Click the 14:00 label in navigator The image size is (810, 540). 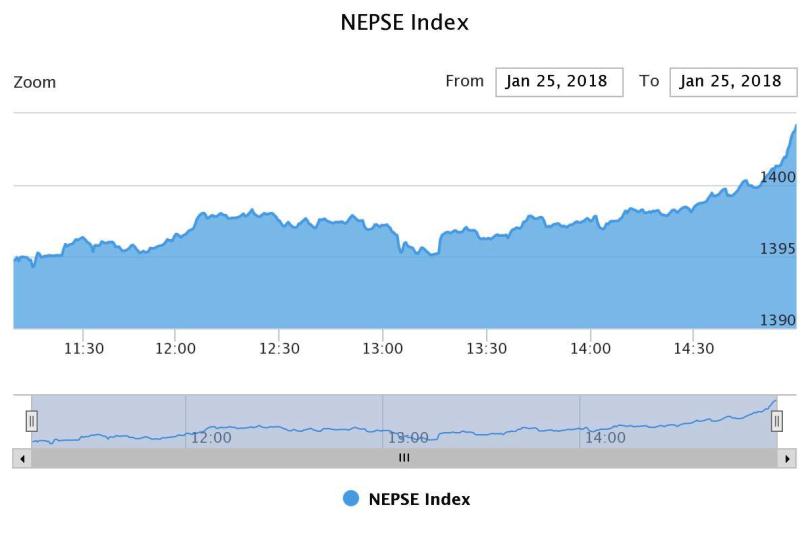605,437
